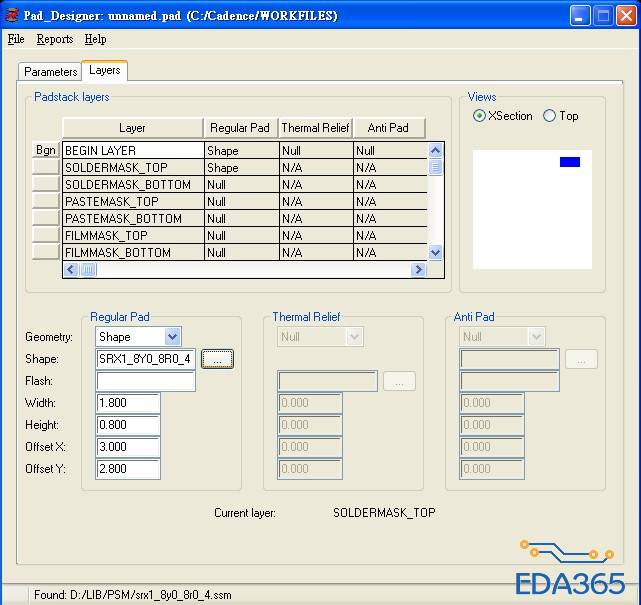Image resolution: width=641 pixels, height=605 pixels.
Task: Click the Regular Pad shape browse button
Action: tap(217, 359)
